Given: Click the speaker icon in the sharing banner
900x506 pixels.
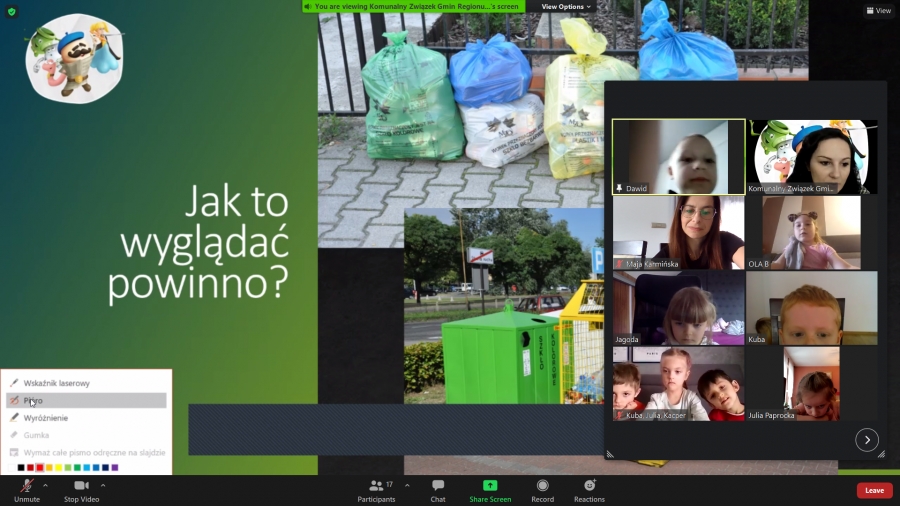Looking at the screenshot, I should pyautogui.click(x=308, y=6).
